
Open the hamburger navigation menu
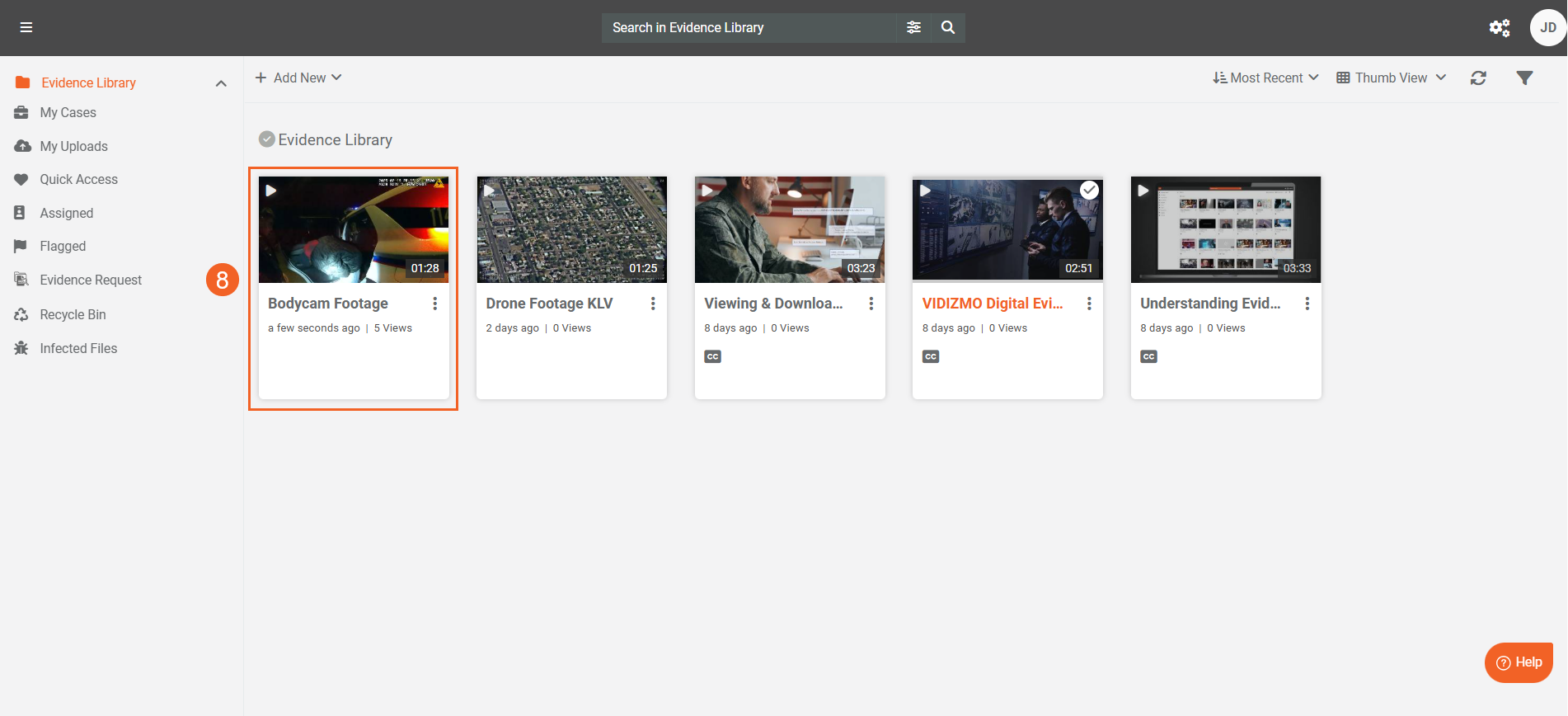tap(26, 27)
